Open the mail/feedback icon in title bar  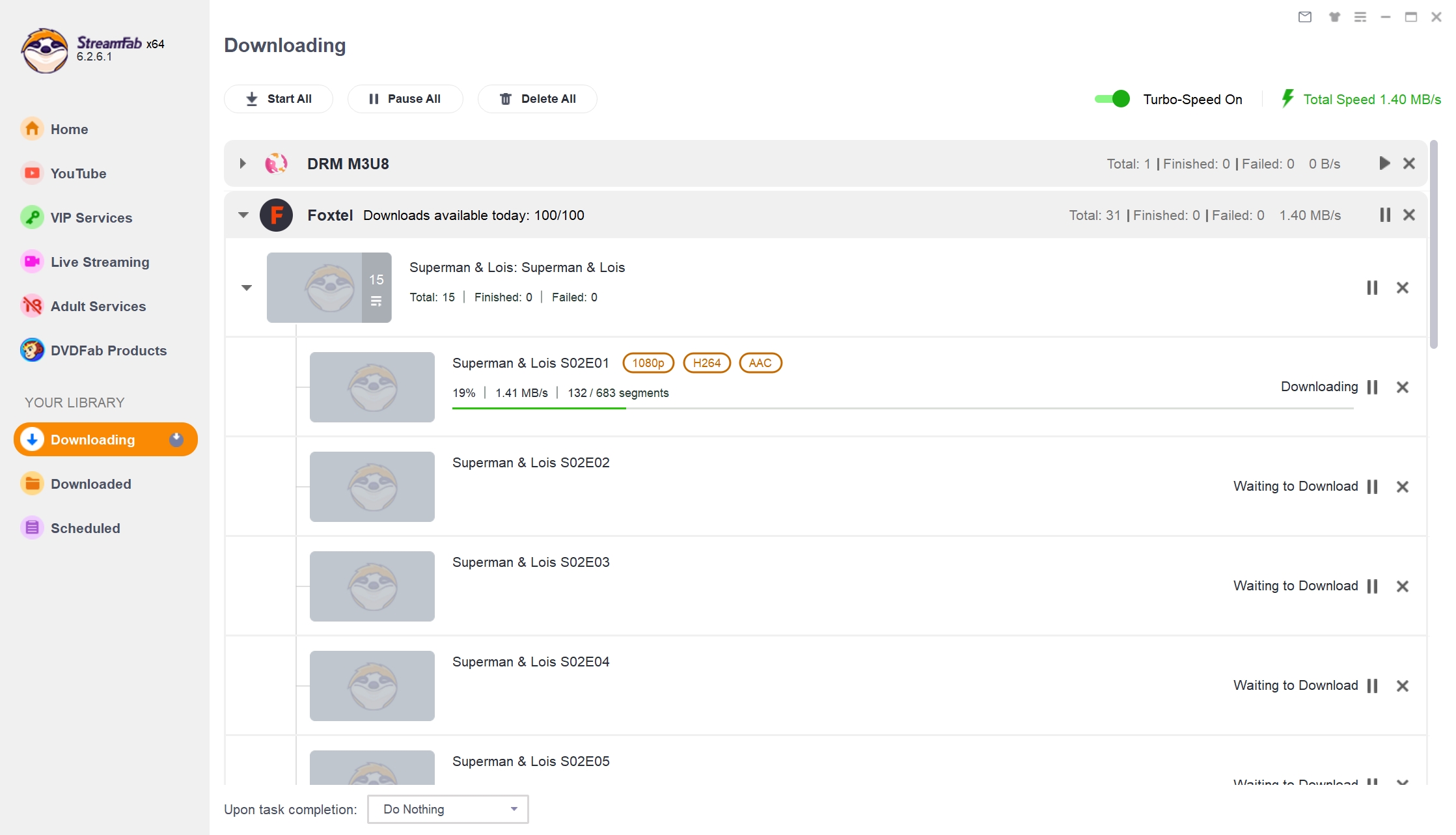pos(1305,17)
